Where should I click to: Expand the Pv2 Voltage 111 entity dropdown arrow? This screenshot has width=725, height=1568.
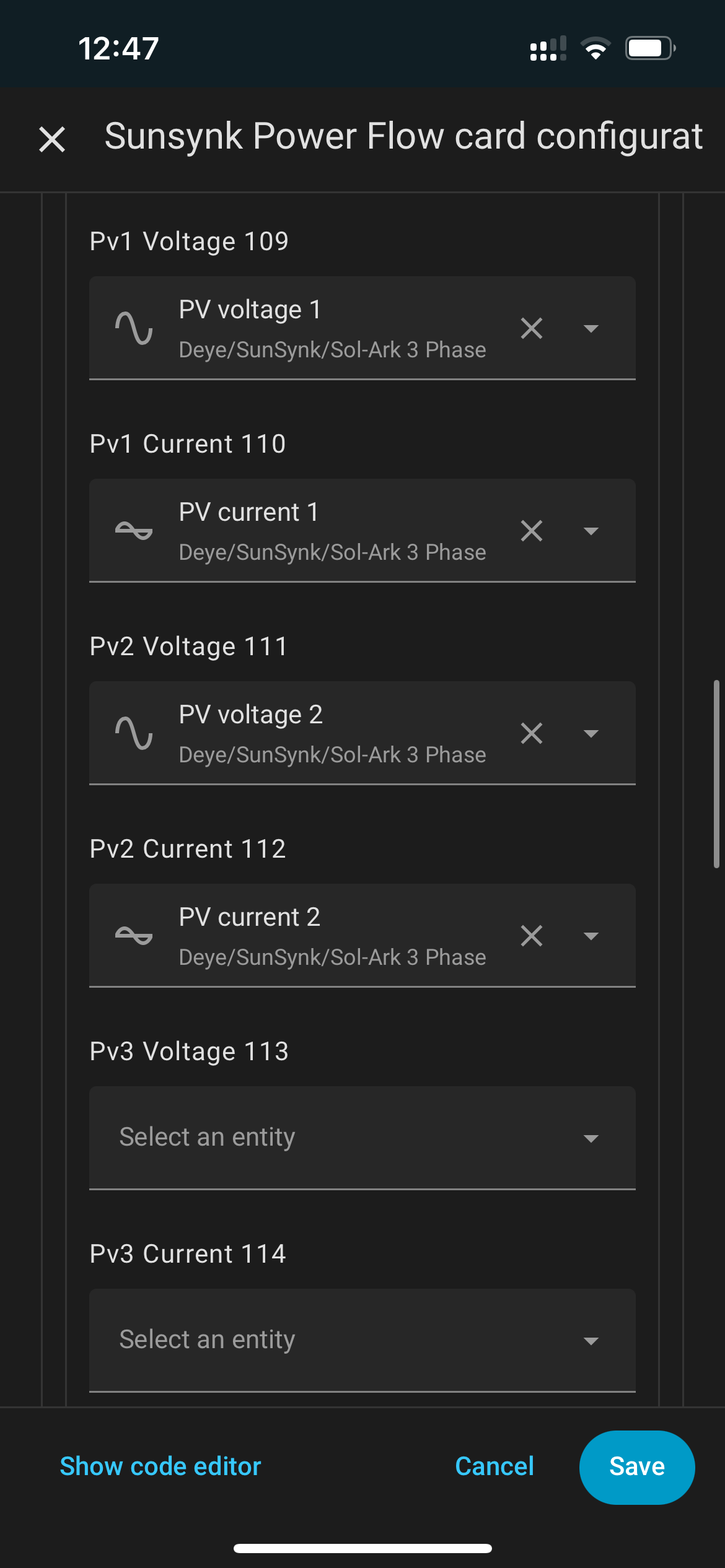tap(591, 733)
